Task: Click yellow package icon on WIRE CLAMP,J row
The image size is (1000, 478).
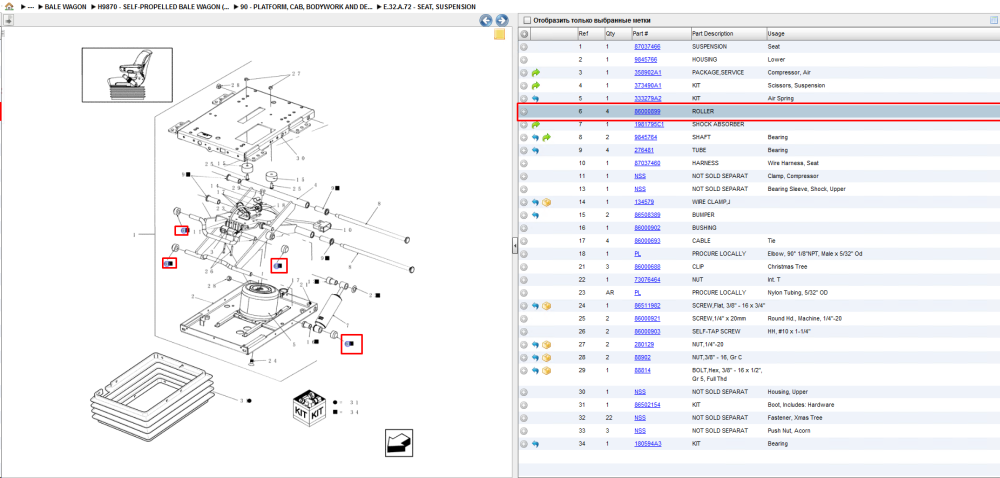Action: [x=547, y=202]
